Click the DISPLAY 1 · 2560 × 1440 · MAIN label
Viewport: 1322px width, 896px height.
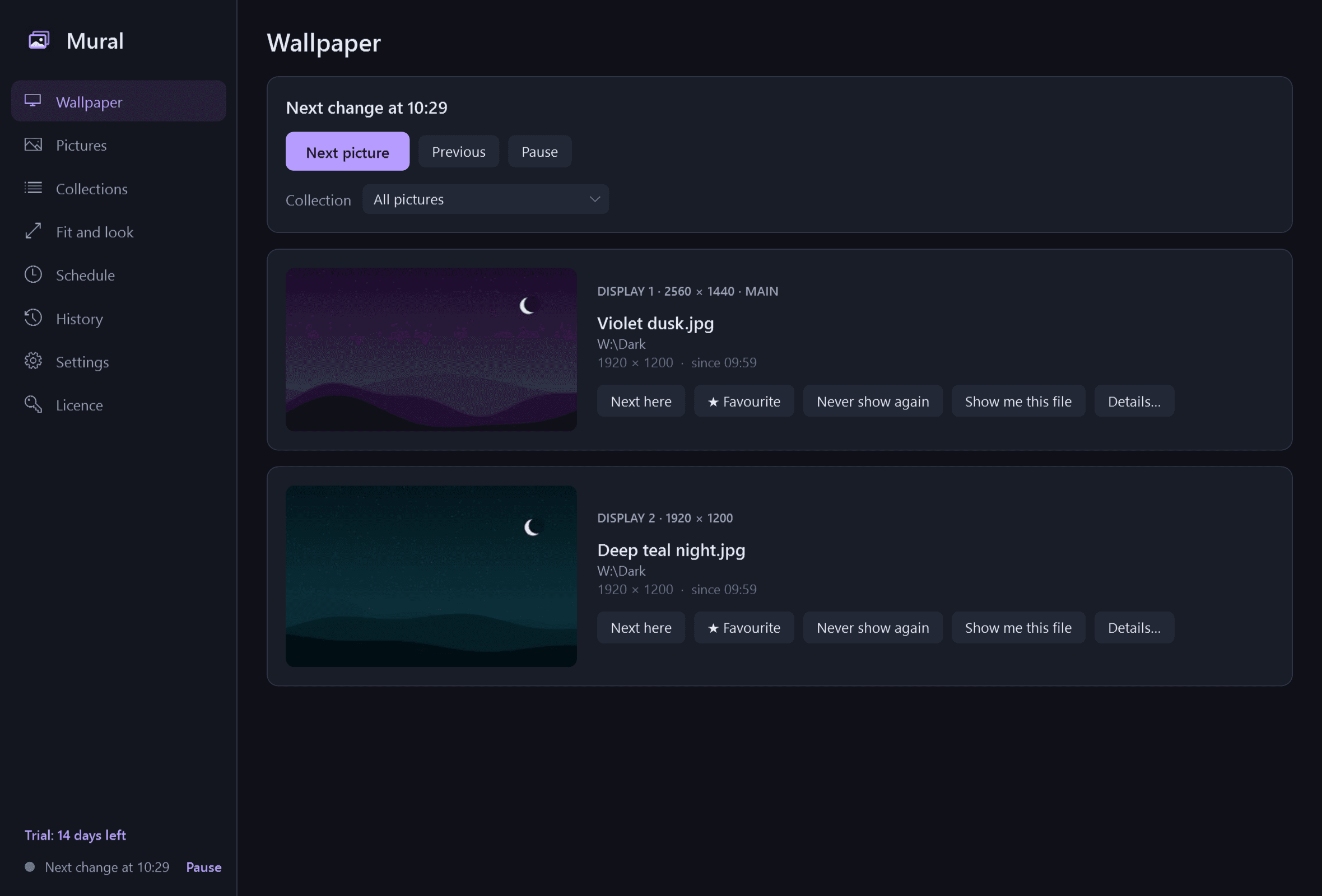click(x=687, y=291)
